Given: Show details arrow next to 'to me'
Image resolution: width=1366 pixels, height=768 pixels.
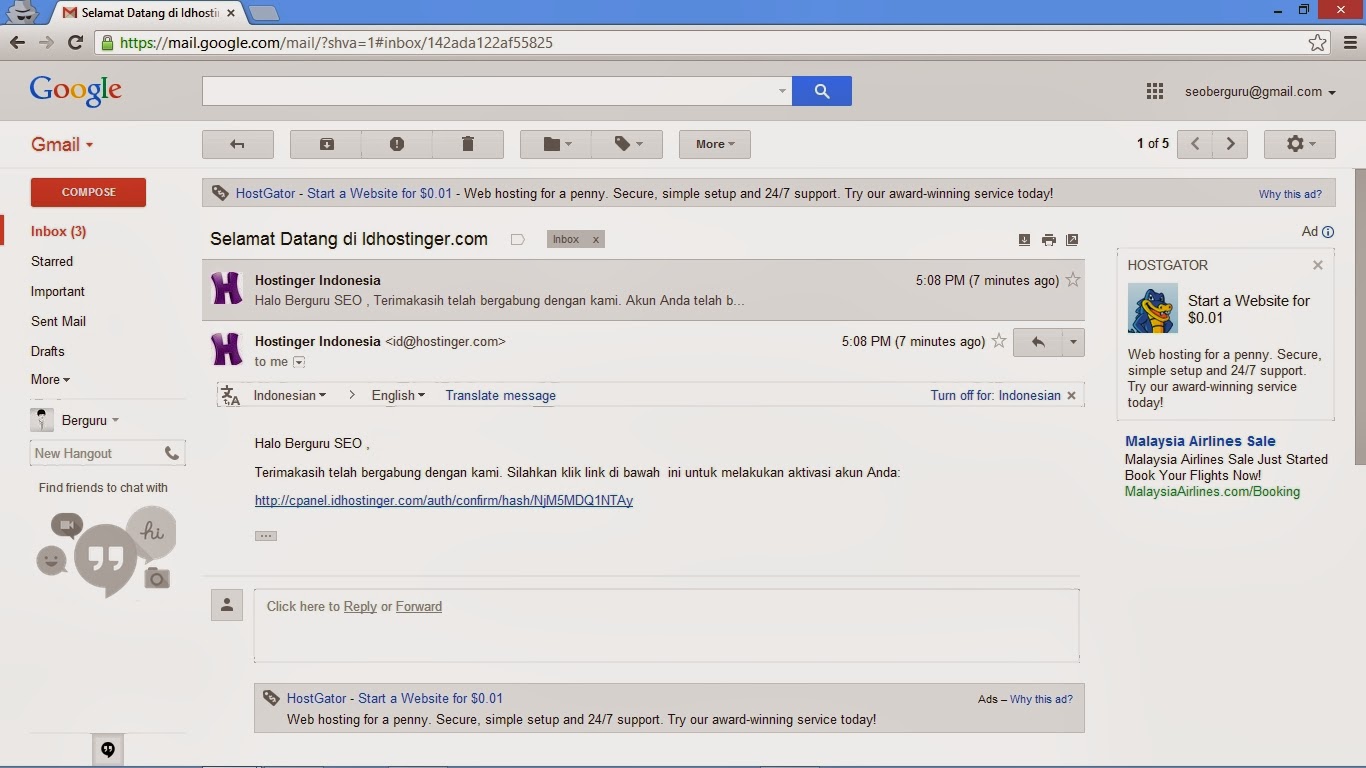Looking at the screenshot, I should [299, 362].
